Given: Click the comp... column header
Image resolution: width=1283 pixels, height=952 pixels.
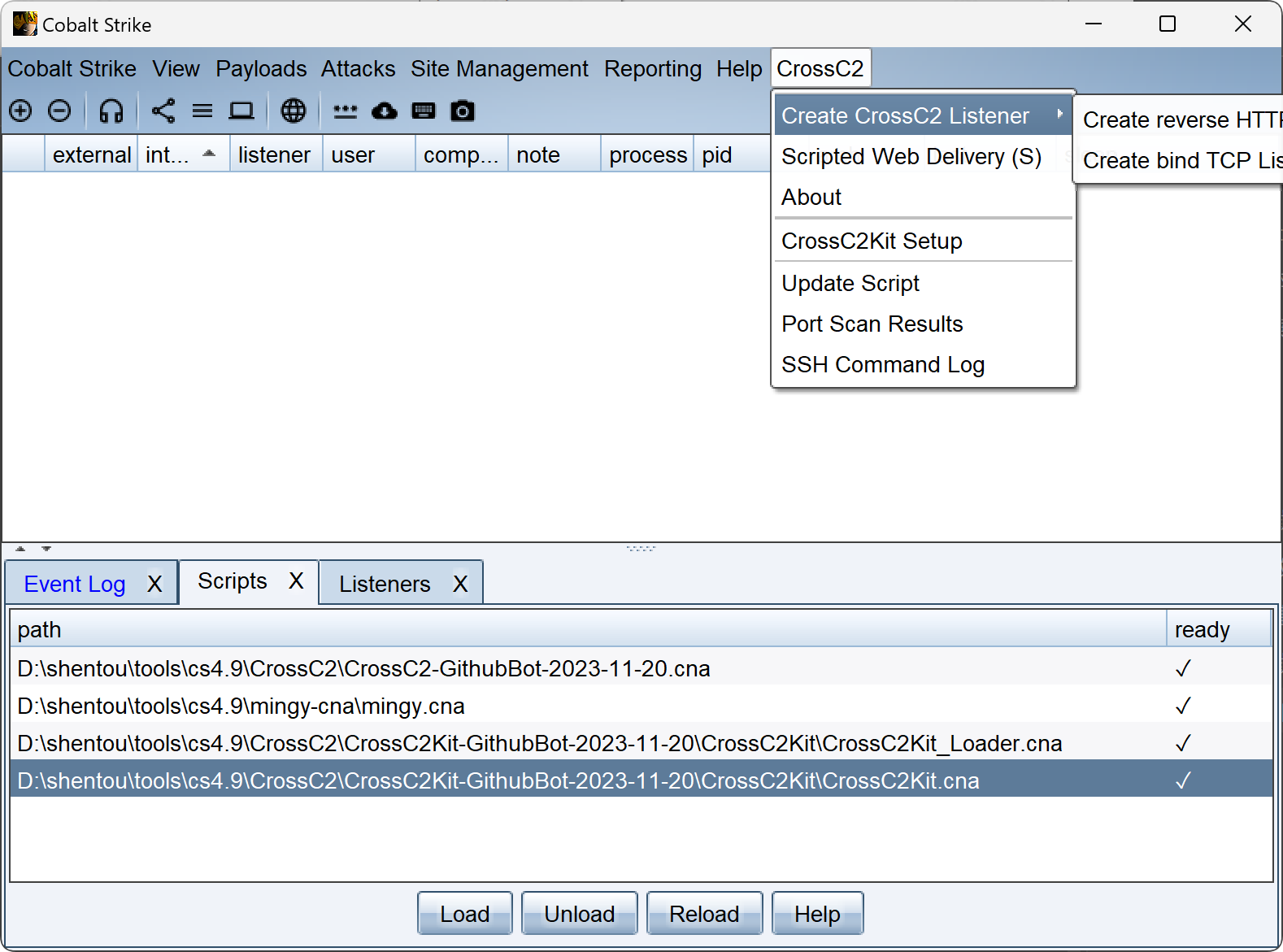Looking at the screenshot, I should click(462, 154).
